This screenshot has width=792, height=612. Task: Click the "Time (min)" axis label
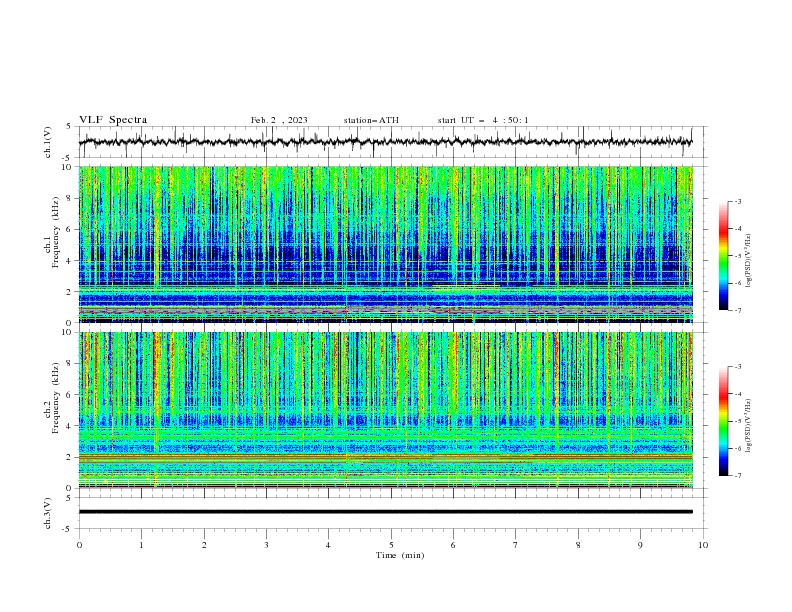coord(400,555)
